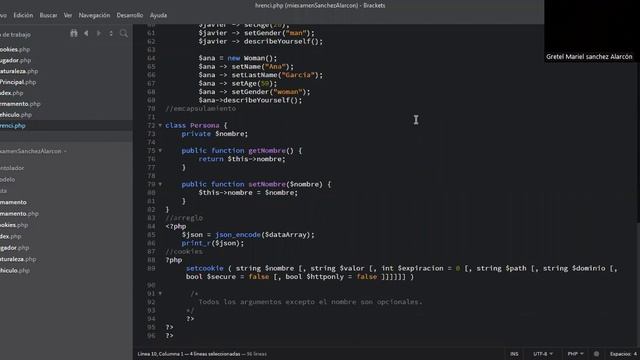
Task: Open the Buscar menu
Action: pos(48,15)
